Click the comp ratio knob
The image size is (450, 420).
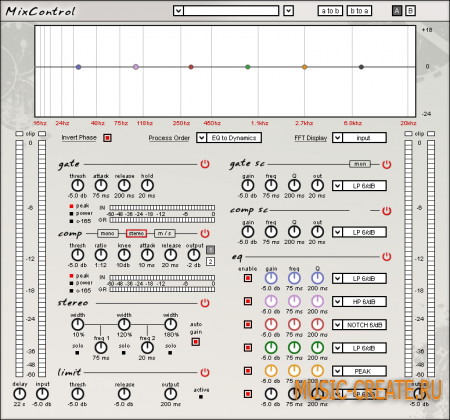point(101,255)
